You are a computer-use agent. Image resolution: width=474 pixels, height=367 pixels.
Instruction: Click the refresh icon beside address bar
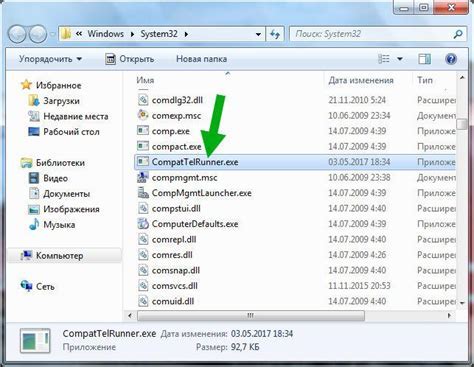(x=275, y=34)
